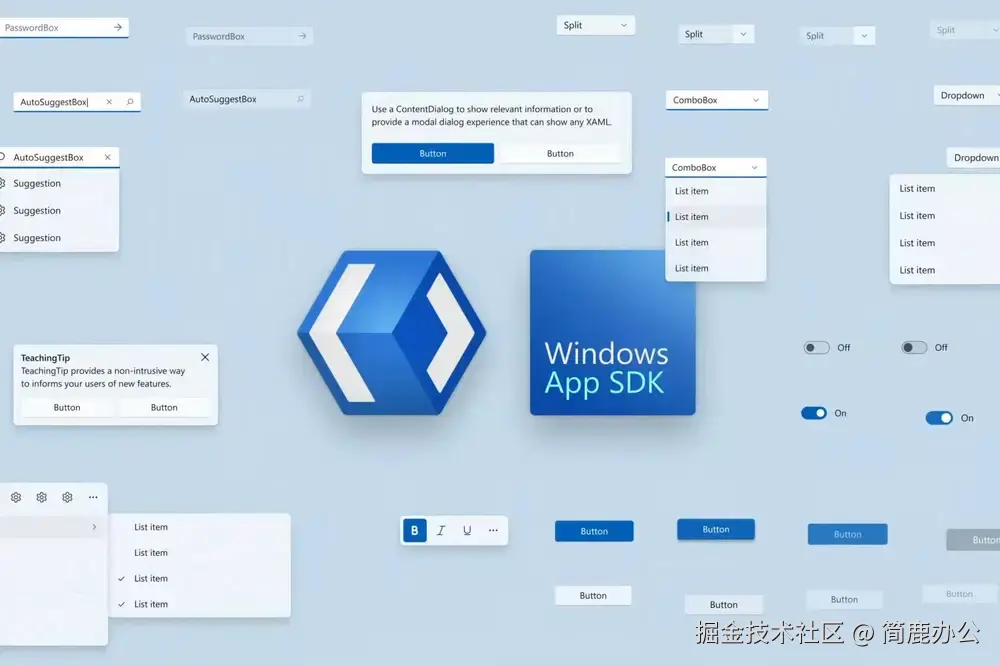The image size is (1000, 666).
Task: Click the blue Button nearest the formatting toolbar
Action: [594, 531]
